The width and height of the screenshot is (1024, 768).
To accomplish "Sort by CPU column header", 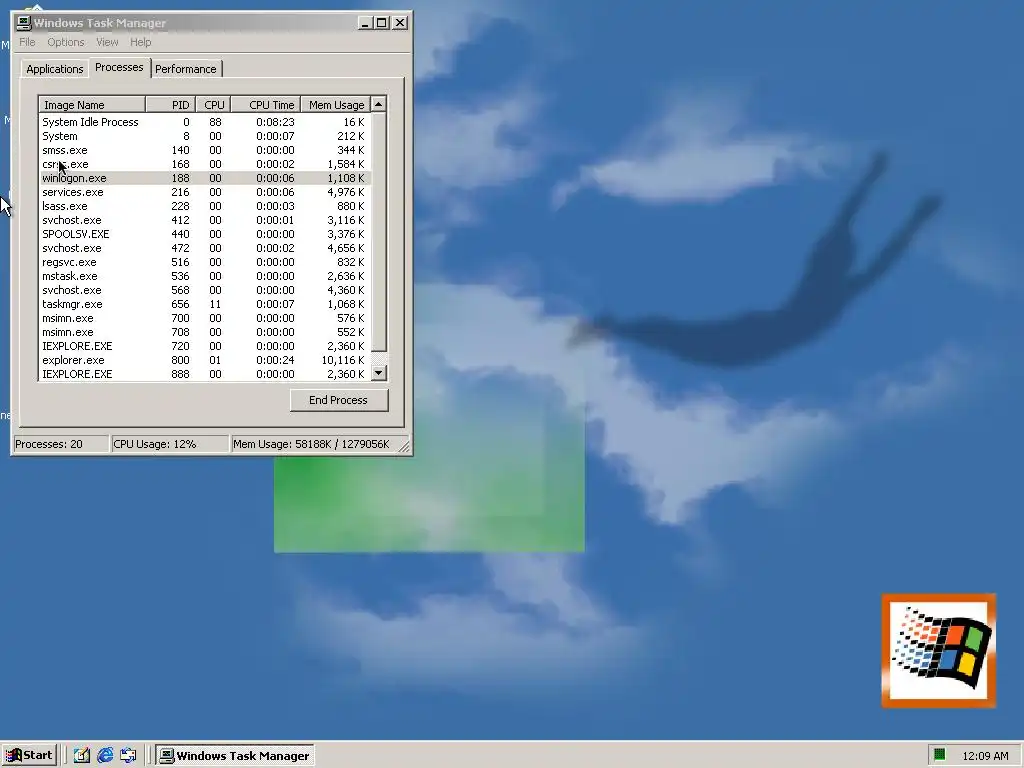I will pyautogui.click(x=213, y=104).
